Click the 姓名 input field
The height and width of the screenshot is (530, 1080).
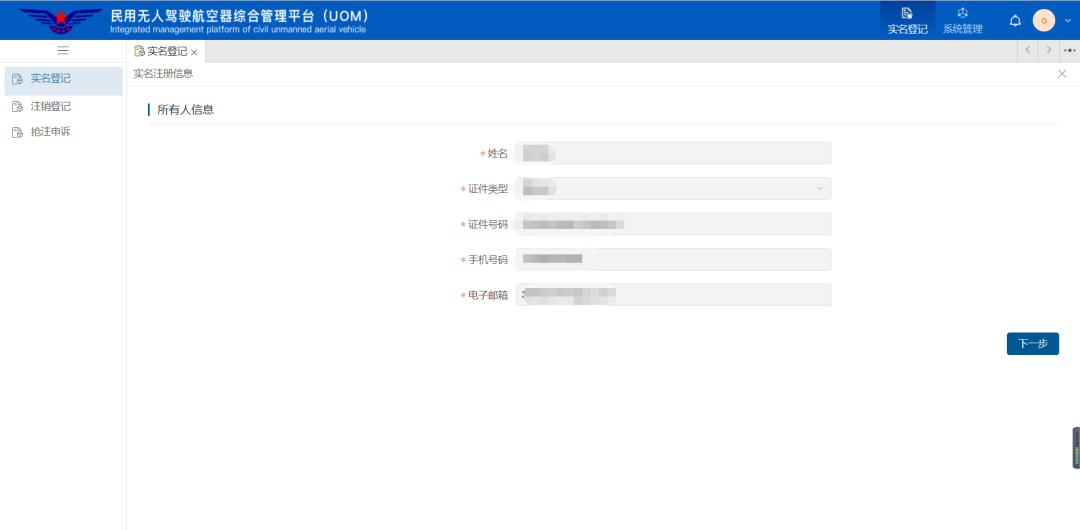tap(673, 153)
